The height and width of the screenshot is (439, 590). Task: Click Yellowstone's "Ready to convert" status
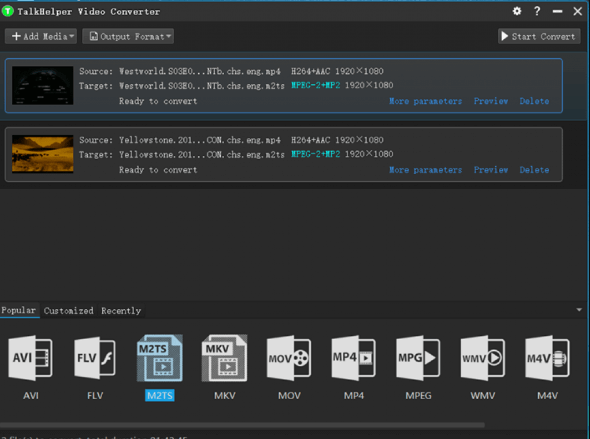[158, 170]
